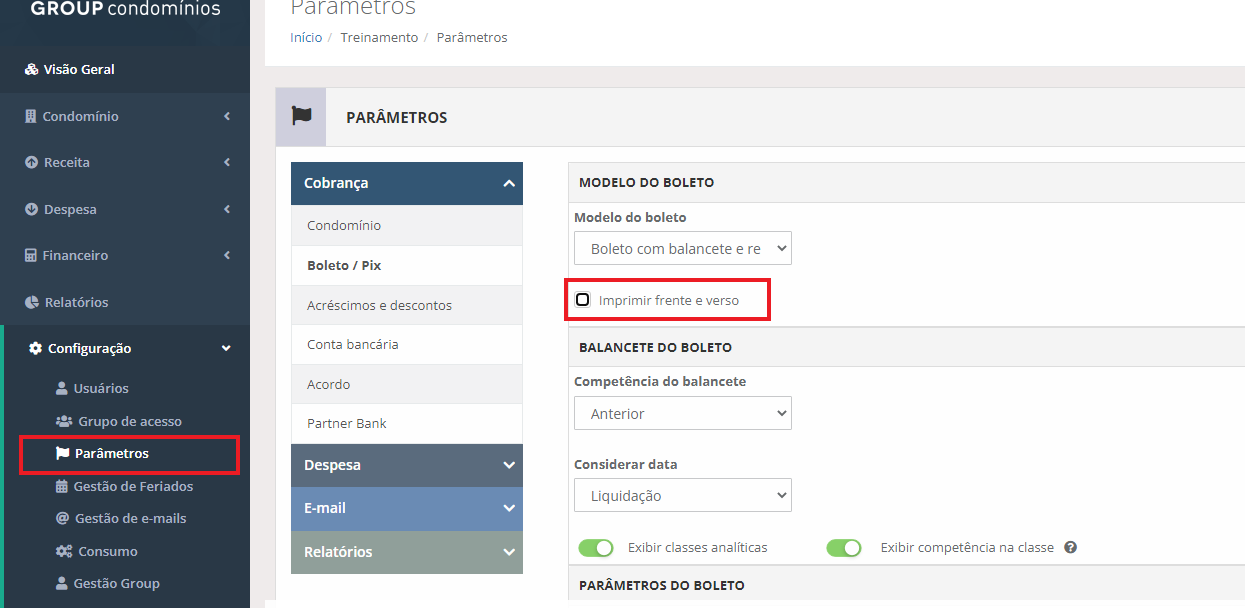Select Acréscimos e descontos item

coord(407,305)
